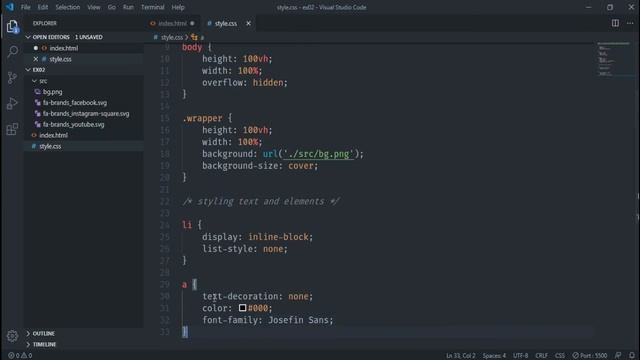
Task: Click the #000 color swatch on line 31
Action: (x=242, y=308)
